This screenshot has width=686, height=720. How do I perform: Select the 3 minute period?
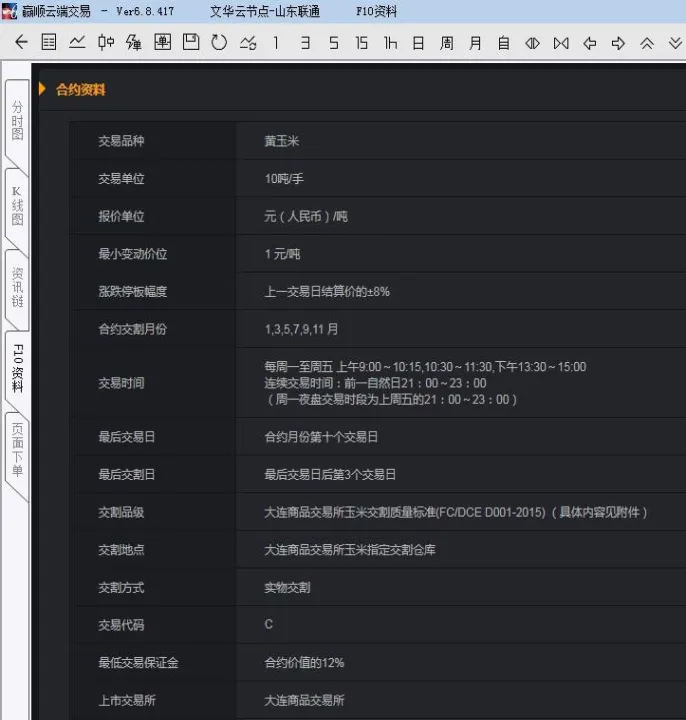pos(305,43)
